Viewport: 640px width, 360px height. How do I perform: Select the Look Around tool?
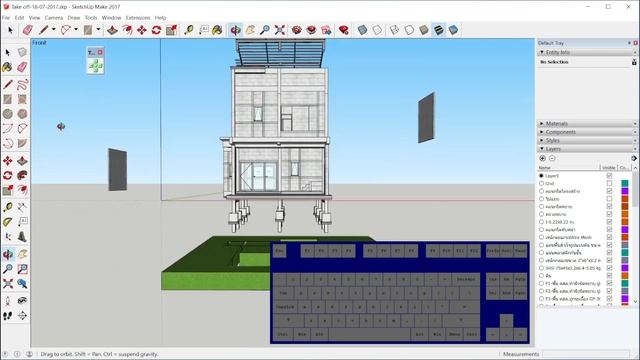point(22,301)
